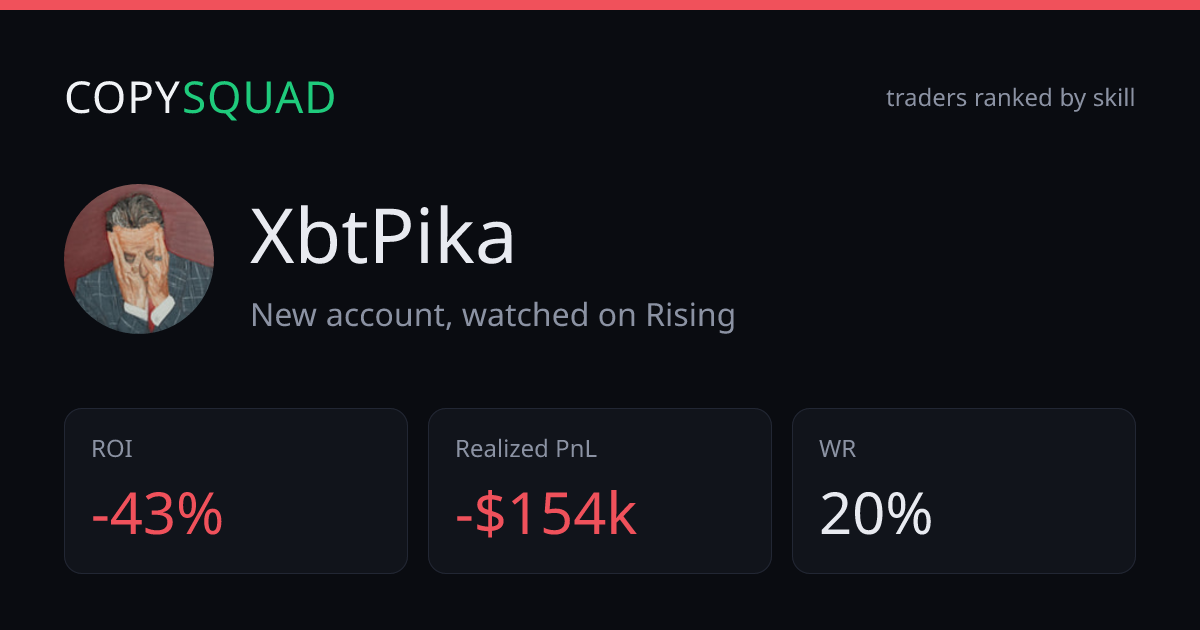Viewport: 1200px width, 630px height.
Task: Open the Realized PnL stat card
Action: 600,491
